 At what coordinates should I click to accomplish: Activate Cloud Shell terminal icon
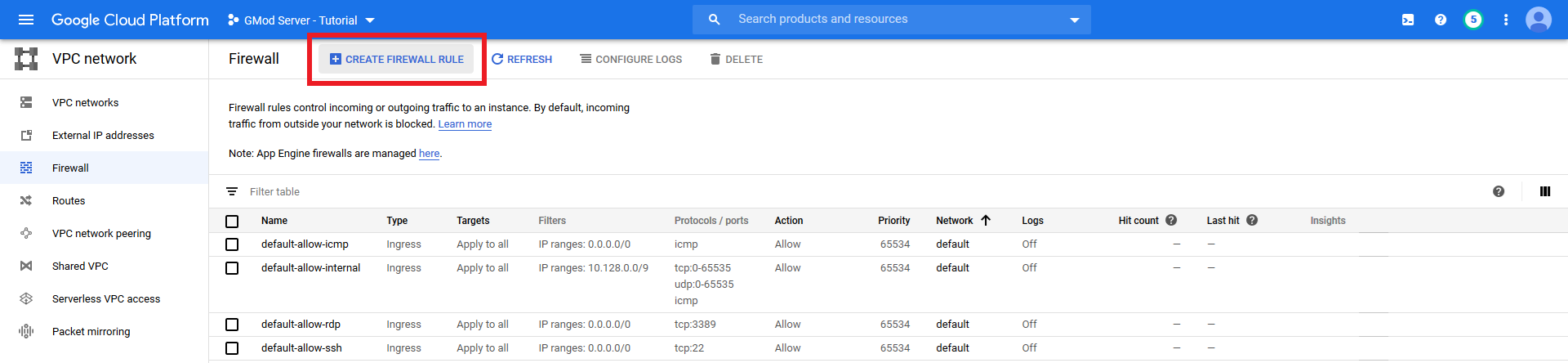(1408, 20)
